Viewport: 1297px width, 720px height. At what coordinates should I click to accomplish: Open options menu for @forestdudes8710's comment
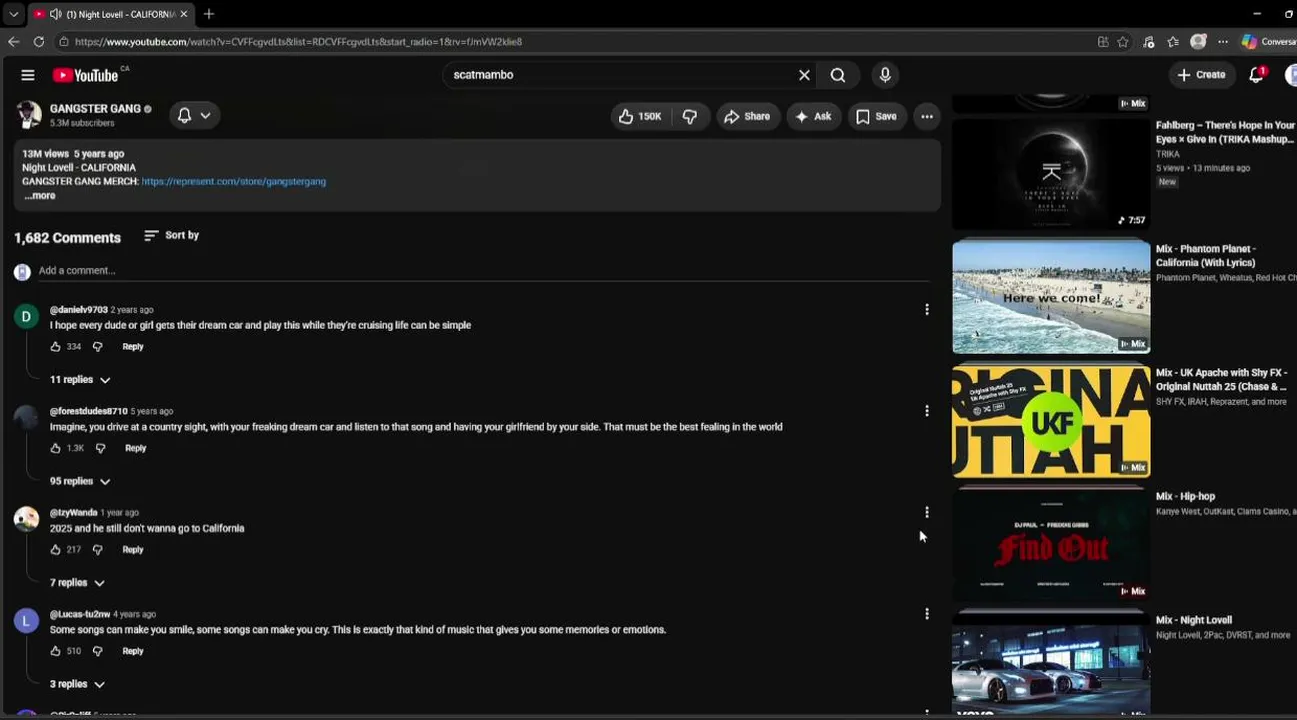click(927, 411)
